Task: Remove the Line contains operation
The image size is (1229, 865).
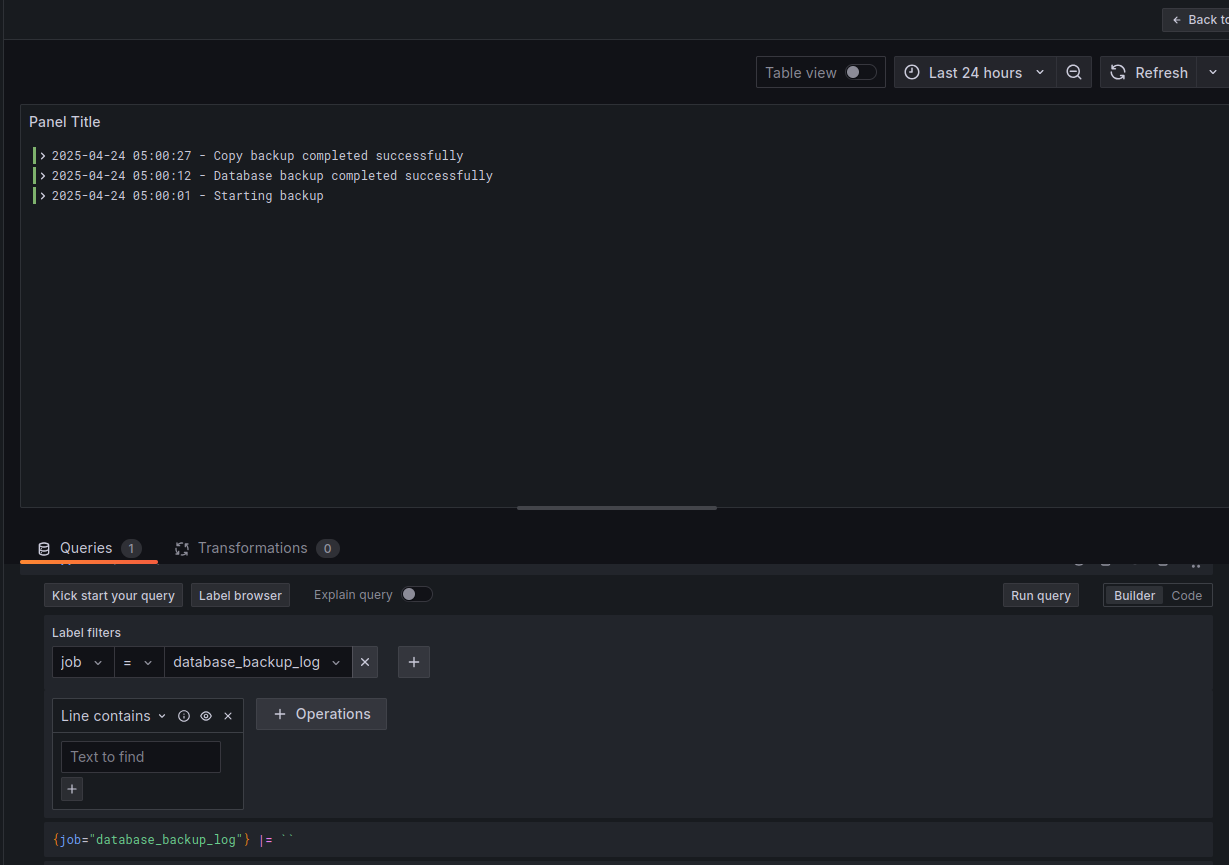Action: tap(228, 715)
